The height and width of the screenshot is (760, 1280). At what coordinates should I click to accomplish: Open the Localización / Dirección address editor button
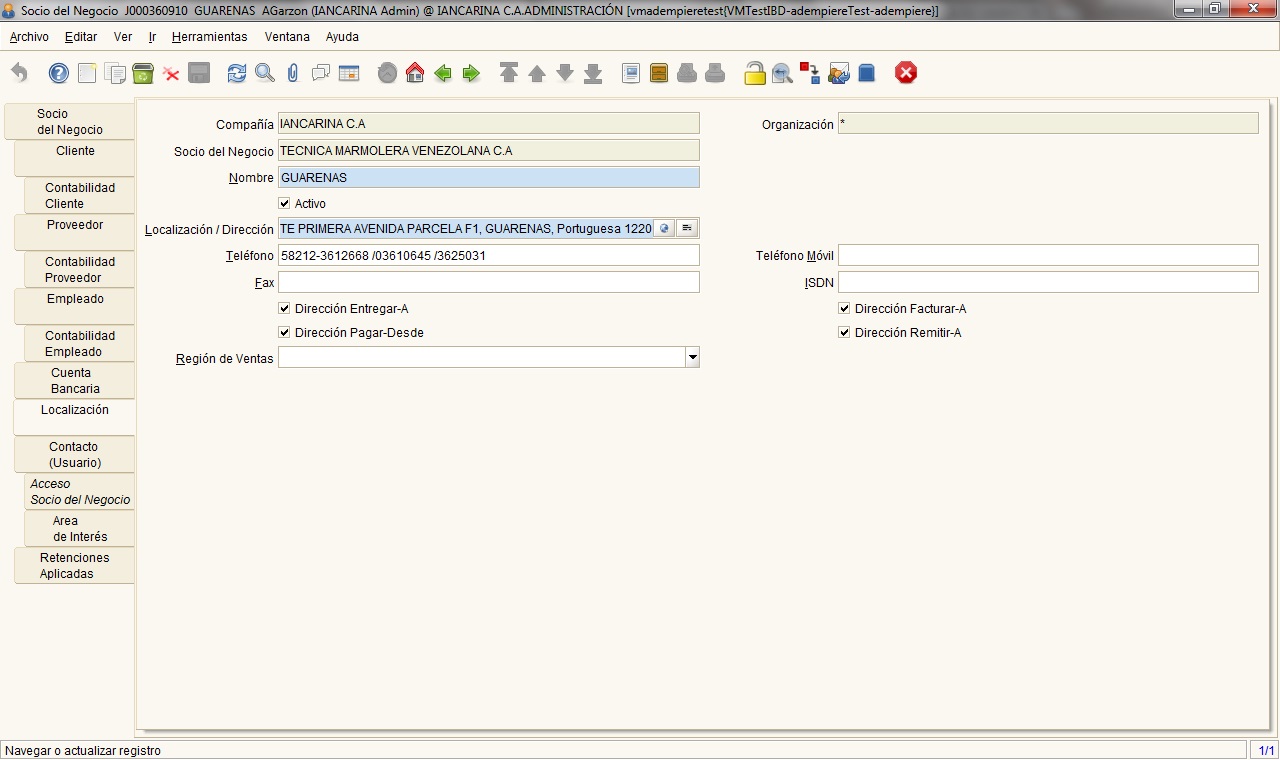[x=687, y=228]
